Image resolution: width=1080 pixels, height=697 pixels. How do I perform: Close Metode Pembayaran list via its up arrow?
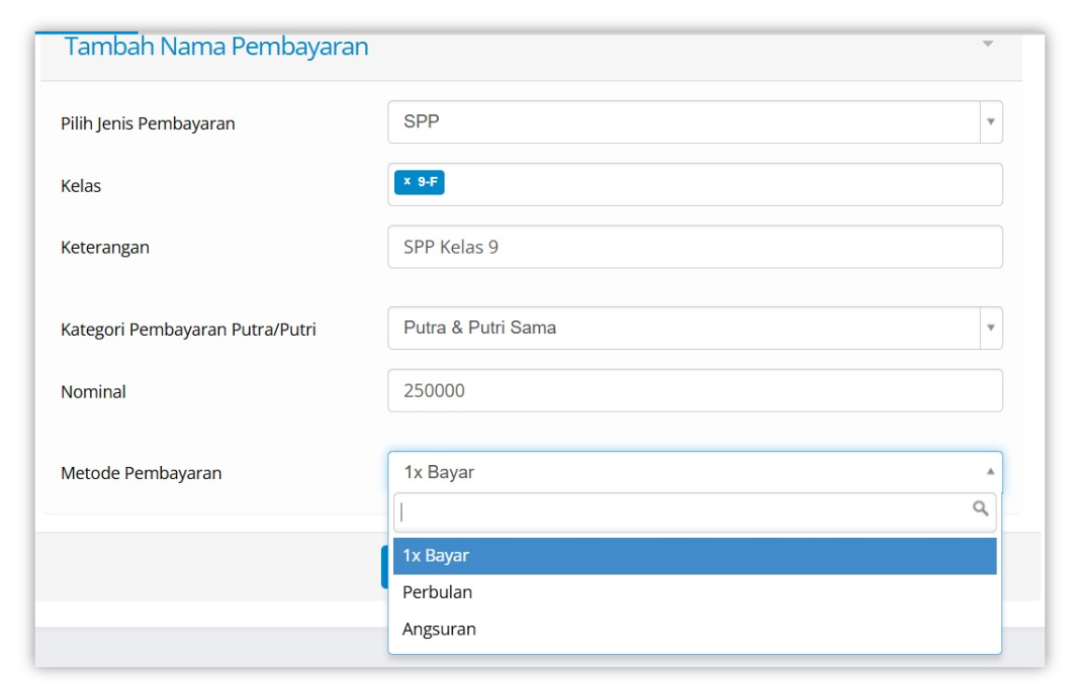pyautogui.click(x=990, y=472)
